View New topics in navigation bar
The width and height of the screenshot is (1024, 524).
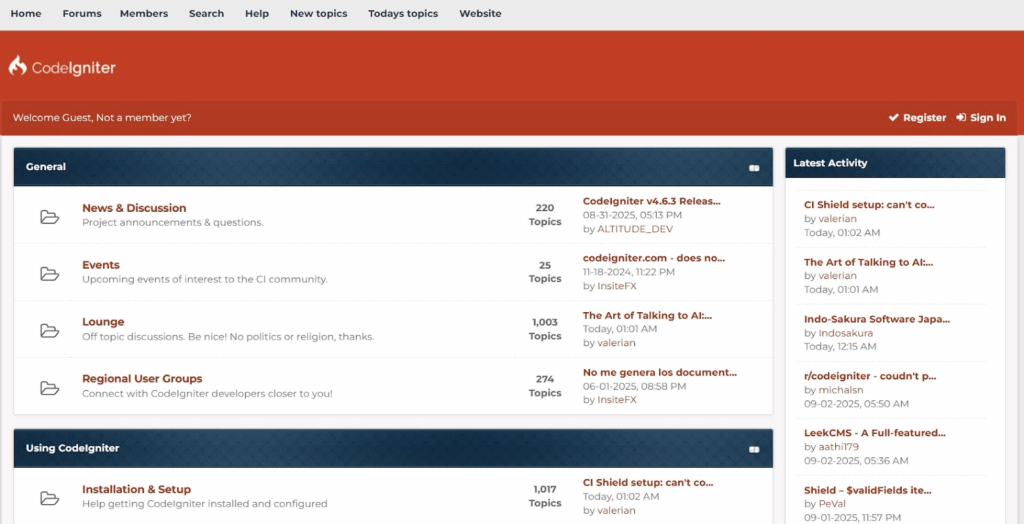click(319, 13)
